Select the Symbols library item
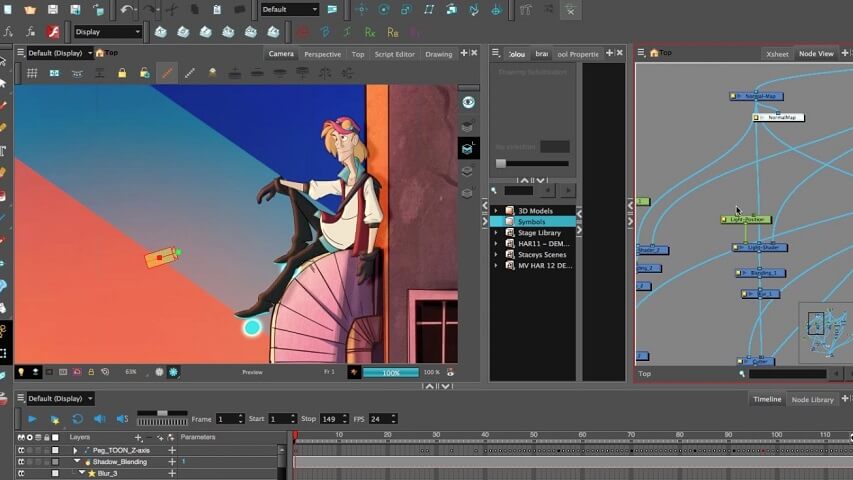Image resolution: width=853 pixels, height=480 pixels. pos(533,221)
